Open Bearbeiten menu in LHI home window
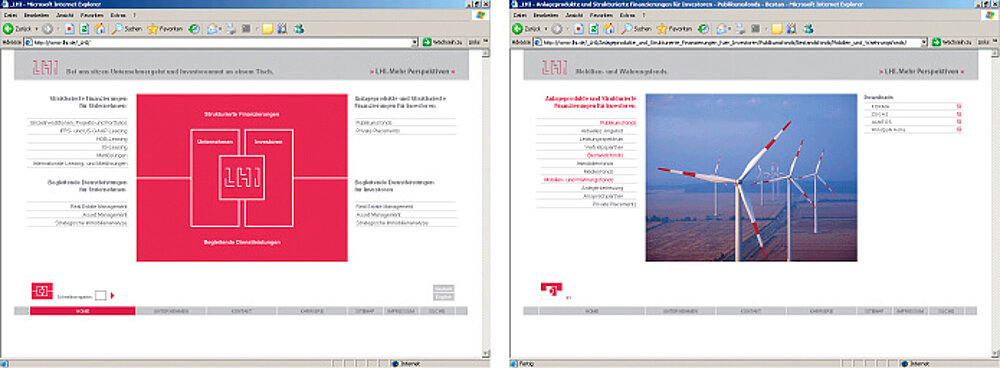 coord(35,14)
